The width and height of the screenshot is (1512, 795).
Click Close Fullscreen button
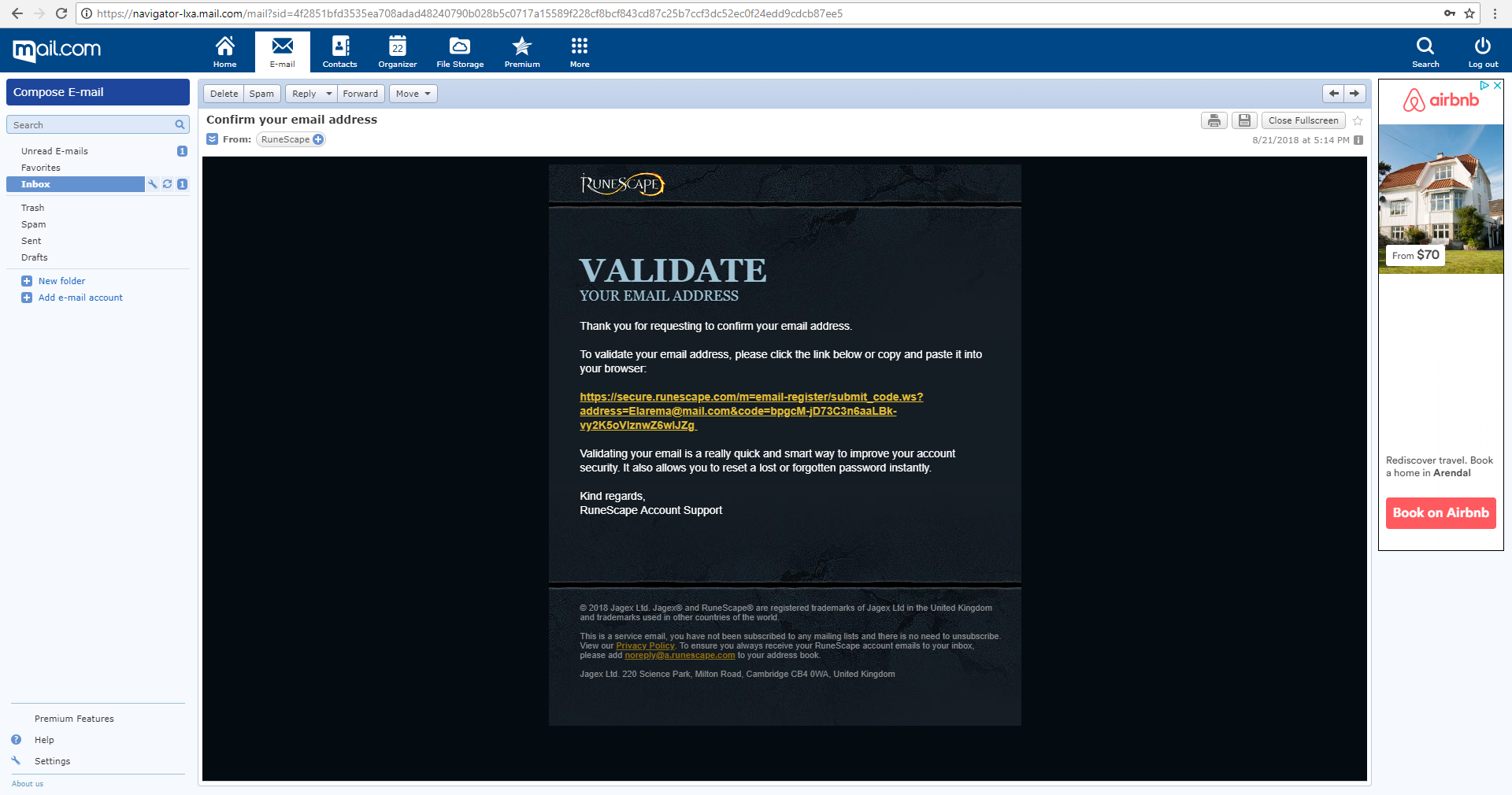click(1303, 120)
